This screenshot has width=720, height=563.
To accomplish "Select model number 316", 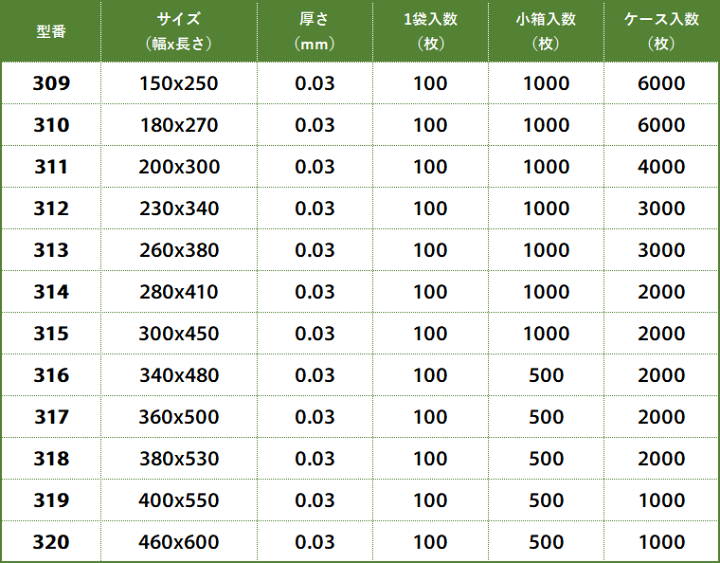I will coord(51,375).
